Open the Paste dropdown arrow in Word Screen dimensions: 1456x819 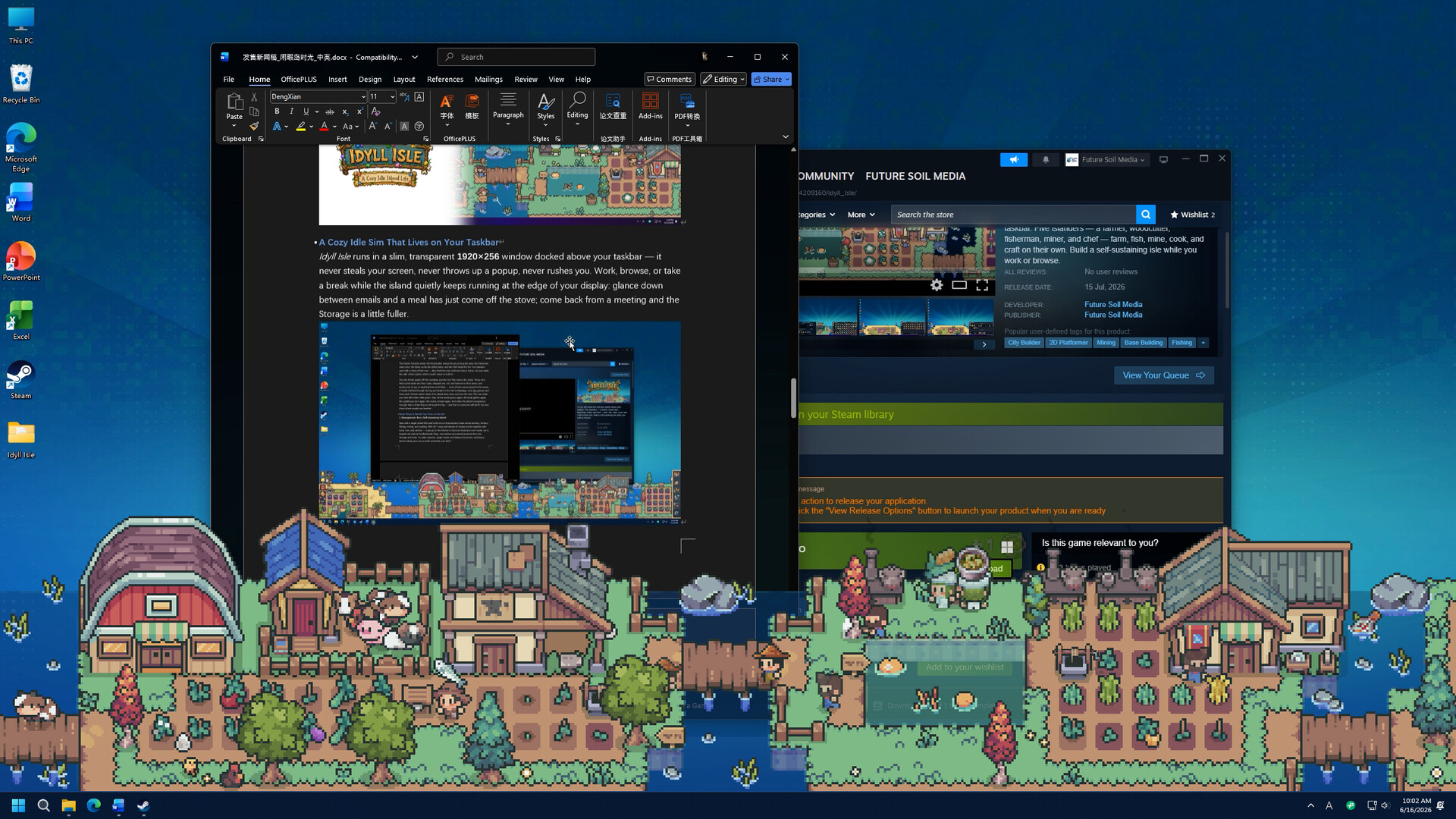[234, 125]
